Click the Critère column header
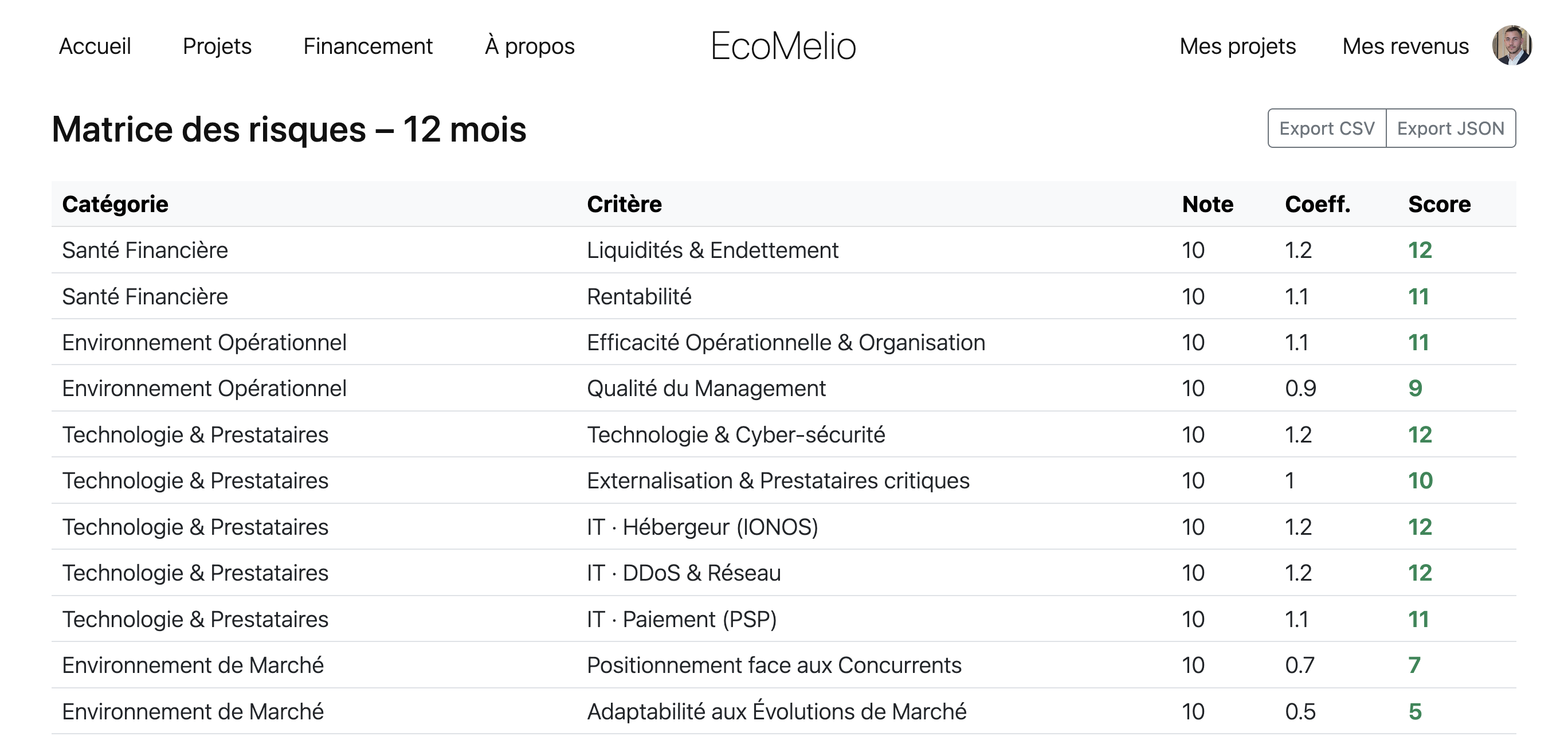The width and height of the screenshot is (1568, 736). [624, 204]
